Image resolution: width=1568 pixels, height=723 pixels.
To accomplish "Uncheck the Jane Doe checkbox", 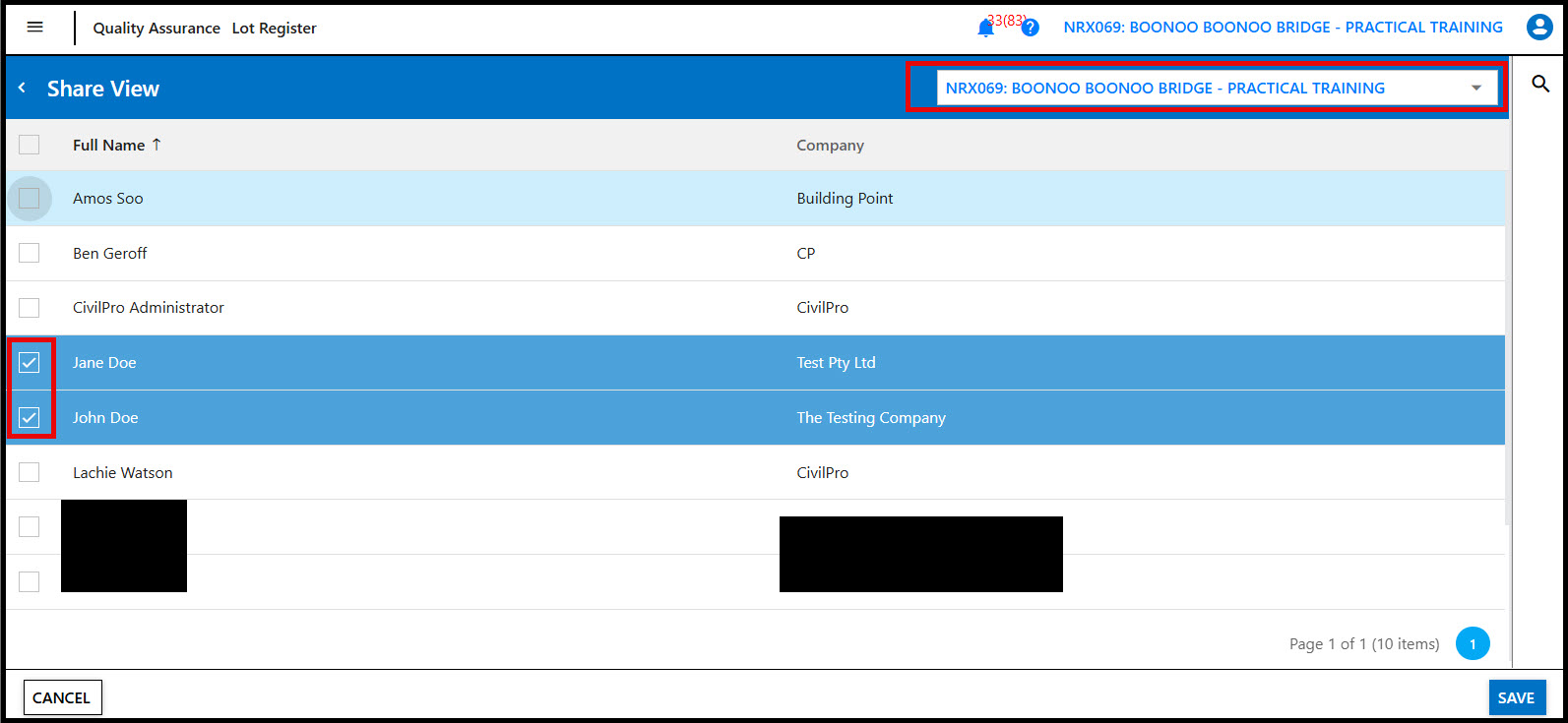I will pos(30,363).
